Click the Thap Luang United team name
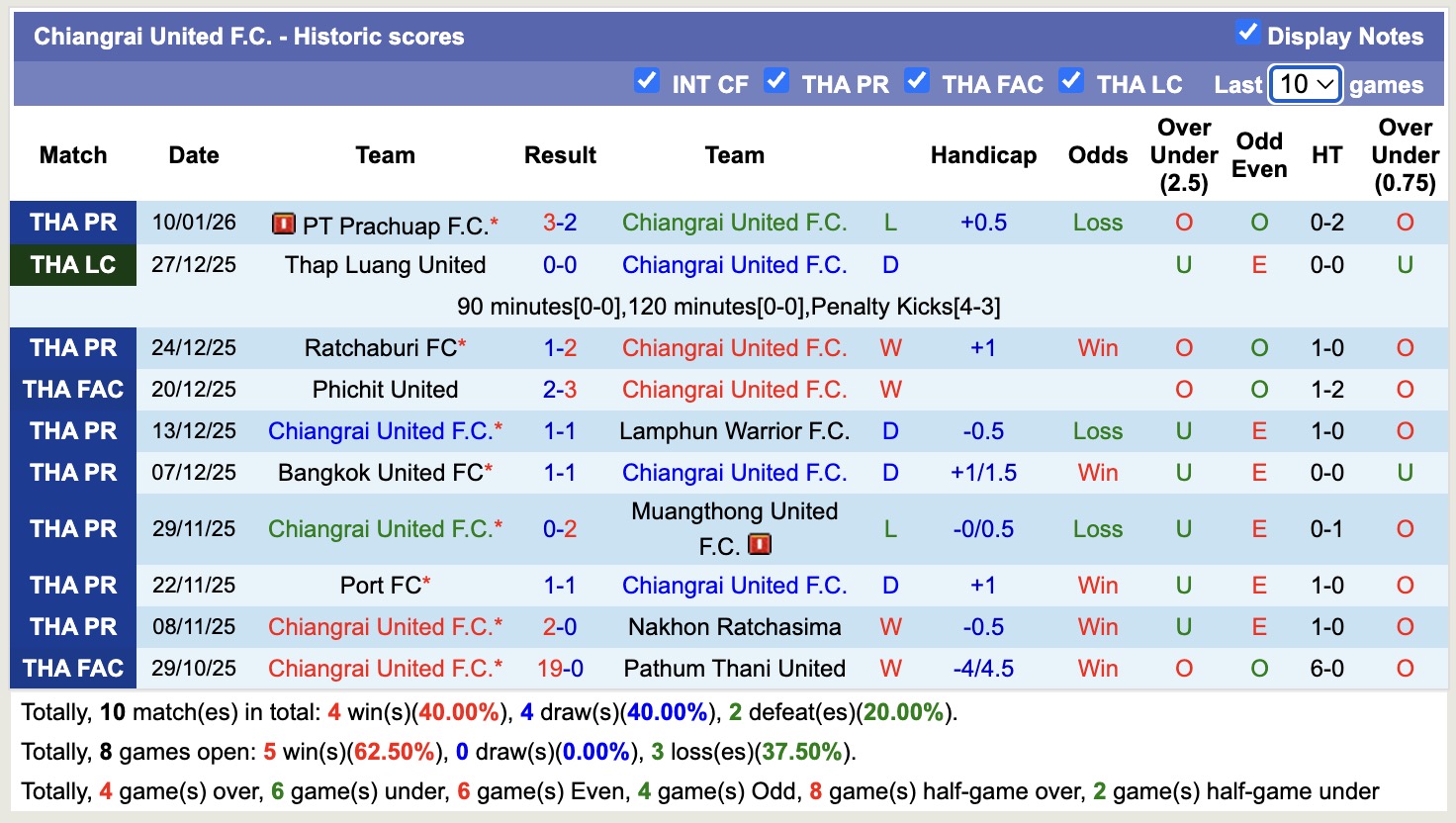1456x823 pixels. click(385, 265)
